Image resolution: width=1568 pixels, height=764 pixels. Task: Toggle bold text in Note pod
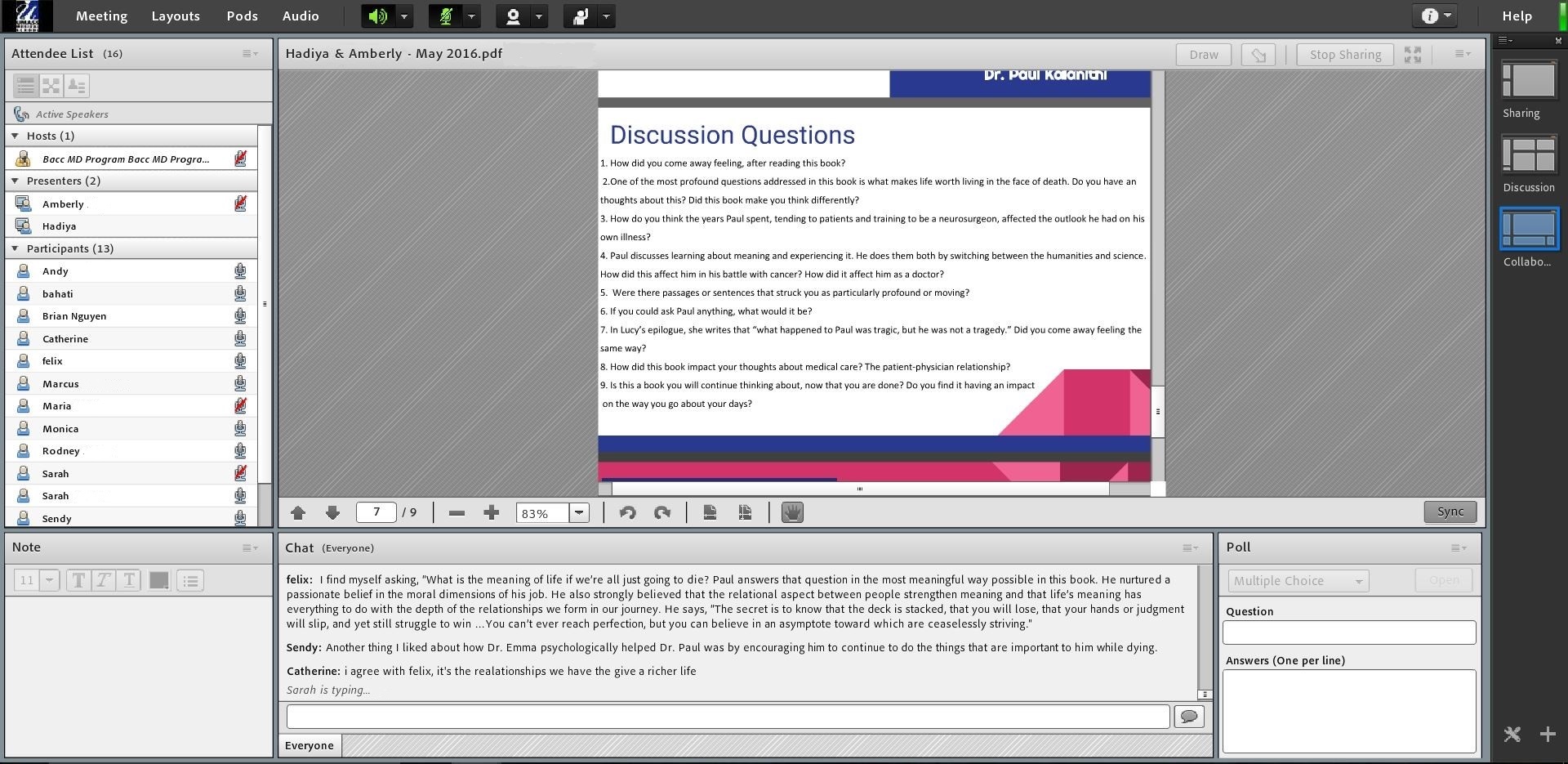pos(78,580)
